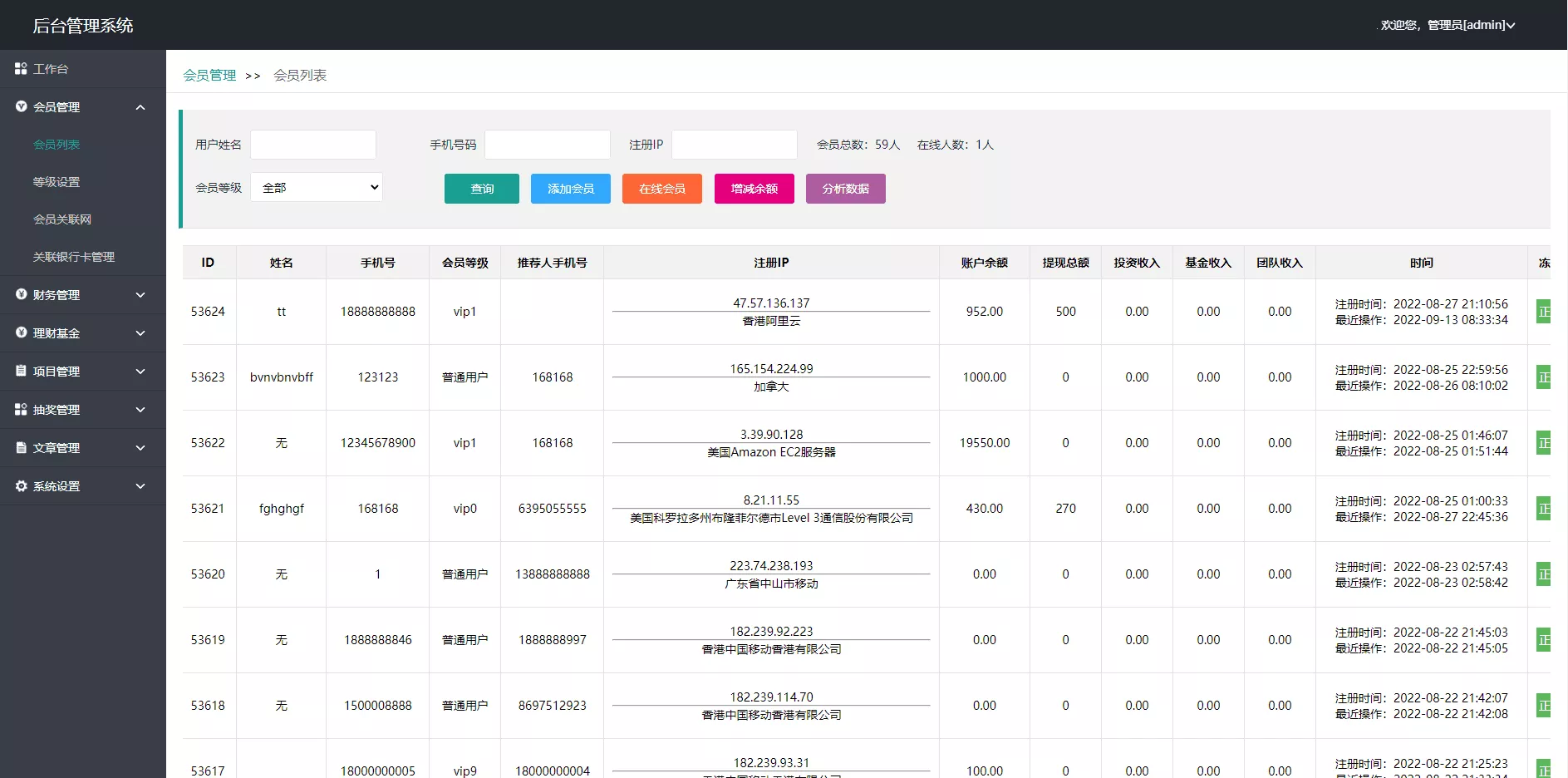
Task: Click the 项目管理 document icon
Action: click(21, 372)
